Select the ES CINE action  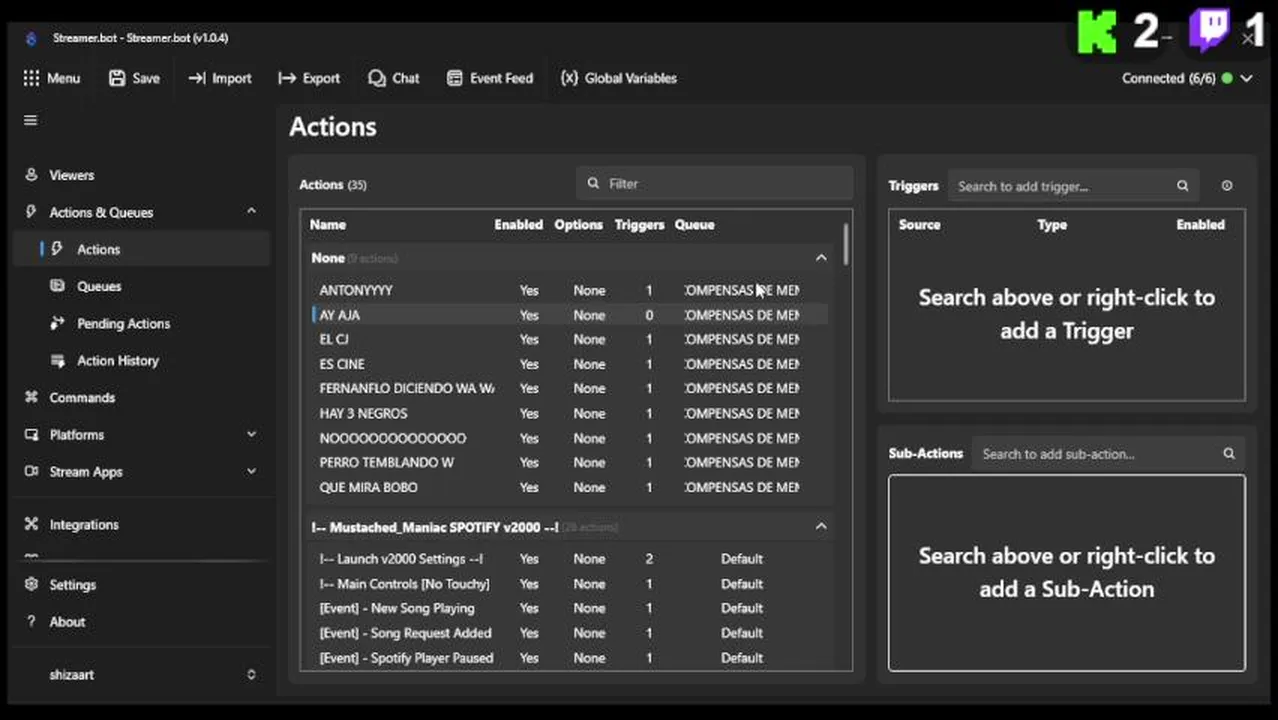click(569, 364)
